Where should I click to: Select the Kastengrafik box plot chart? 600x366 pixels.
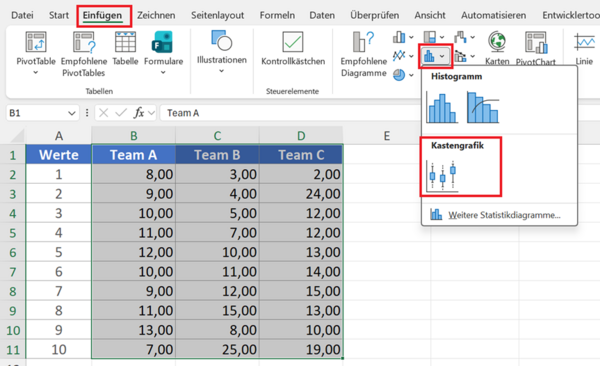pos(443,177)
